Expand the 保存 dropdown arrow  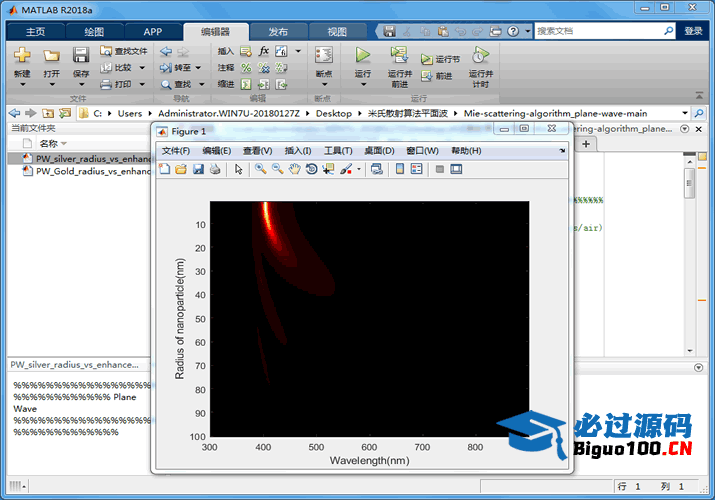tap(81, 84)
